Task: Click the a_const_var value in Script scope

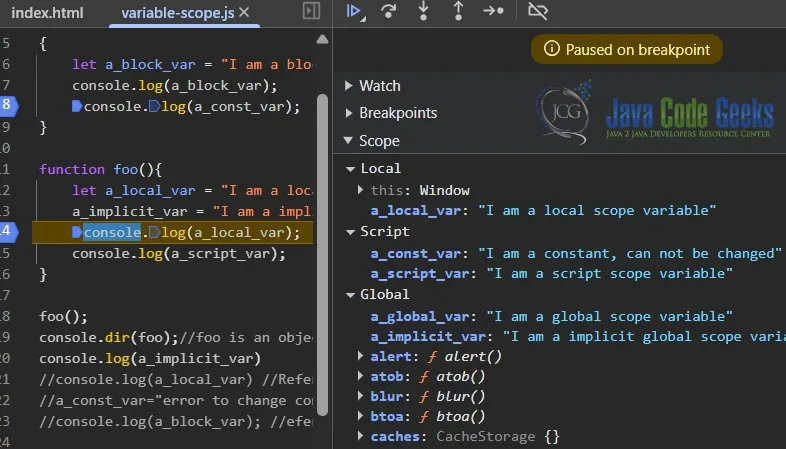Action: [630, 254]
